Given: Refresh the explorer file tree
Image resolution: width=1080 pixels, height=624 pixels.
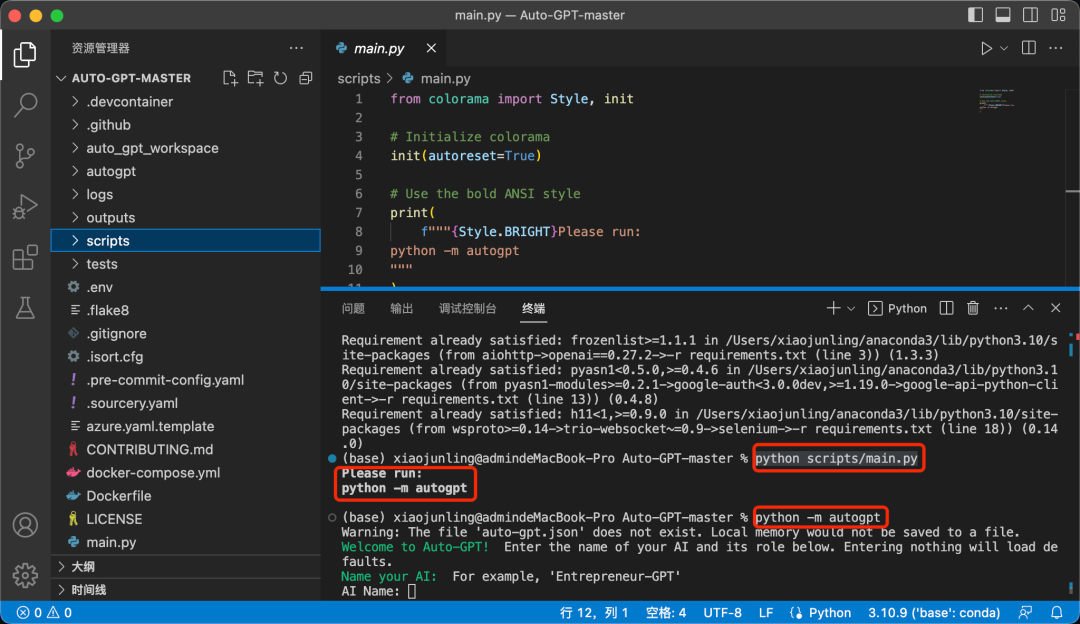Looking at the screenshot, I should [281, 78].
